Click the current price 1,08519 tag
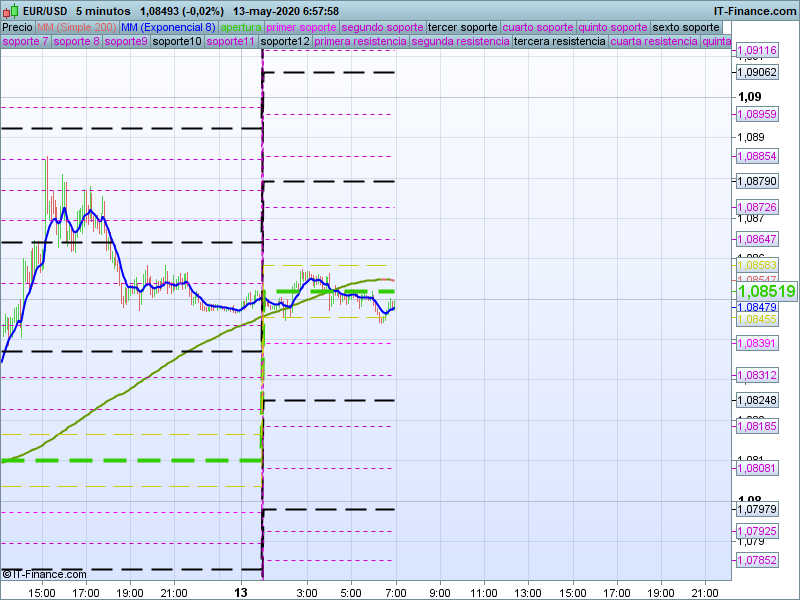Screen dimensions: 800x600 click(766, 291)
